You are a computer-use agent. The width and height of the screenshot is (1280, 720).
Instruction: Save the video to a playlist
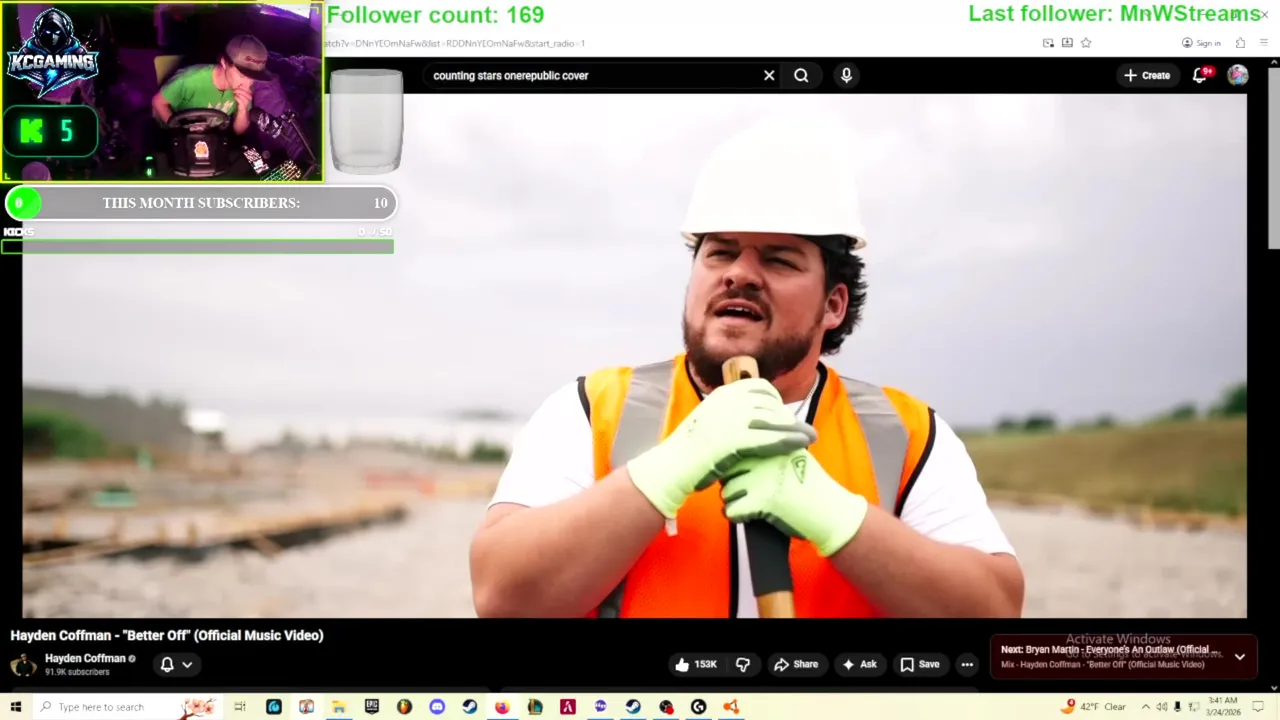tap(919, 664)
